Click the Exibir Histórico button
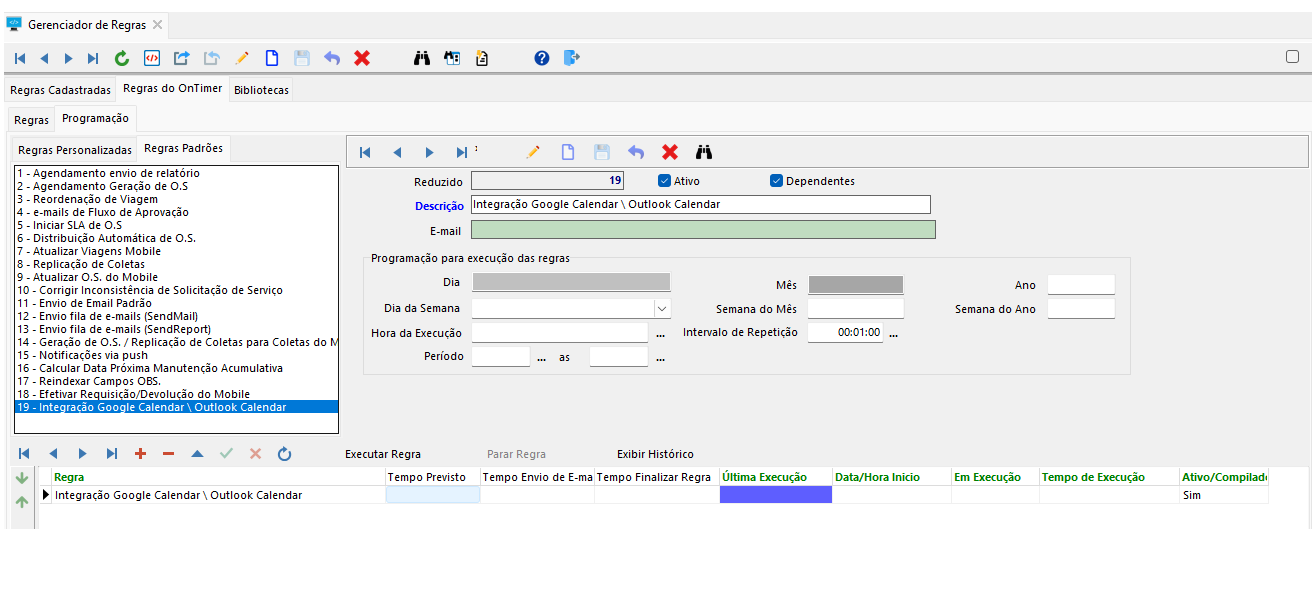The width and height of the screenshot is (1316, 591). click(x=655, y=454)
